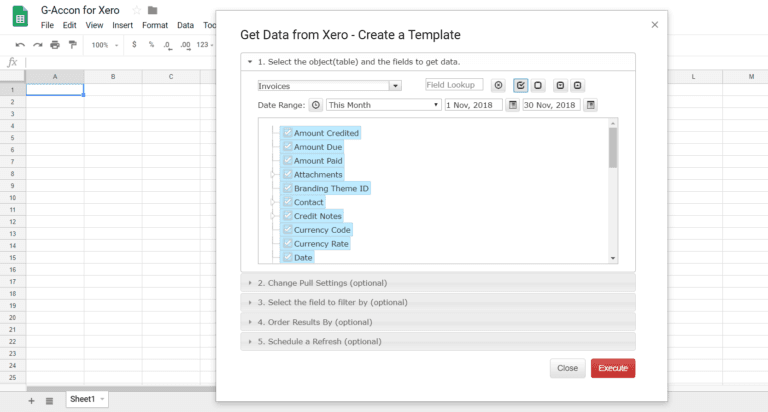
Task: Increase decimal places
Action: click(185, 45)
